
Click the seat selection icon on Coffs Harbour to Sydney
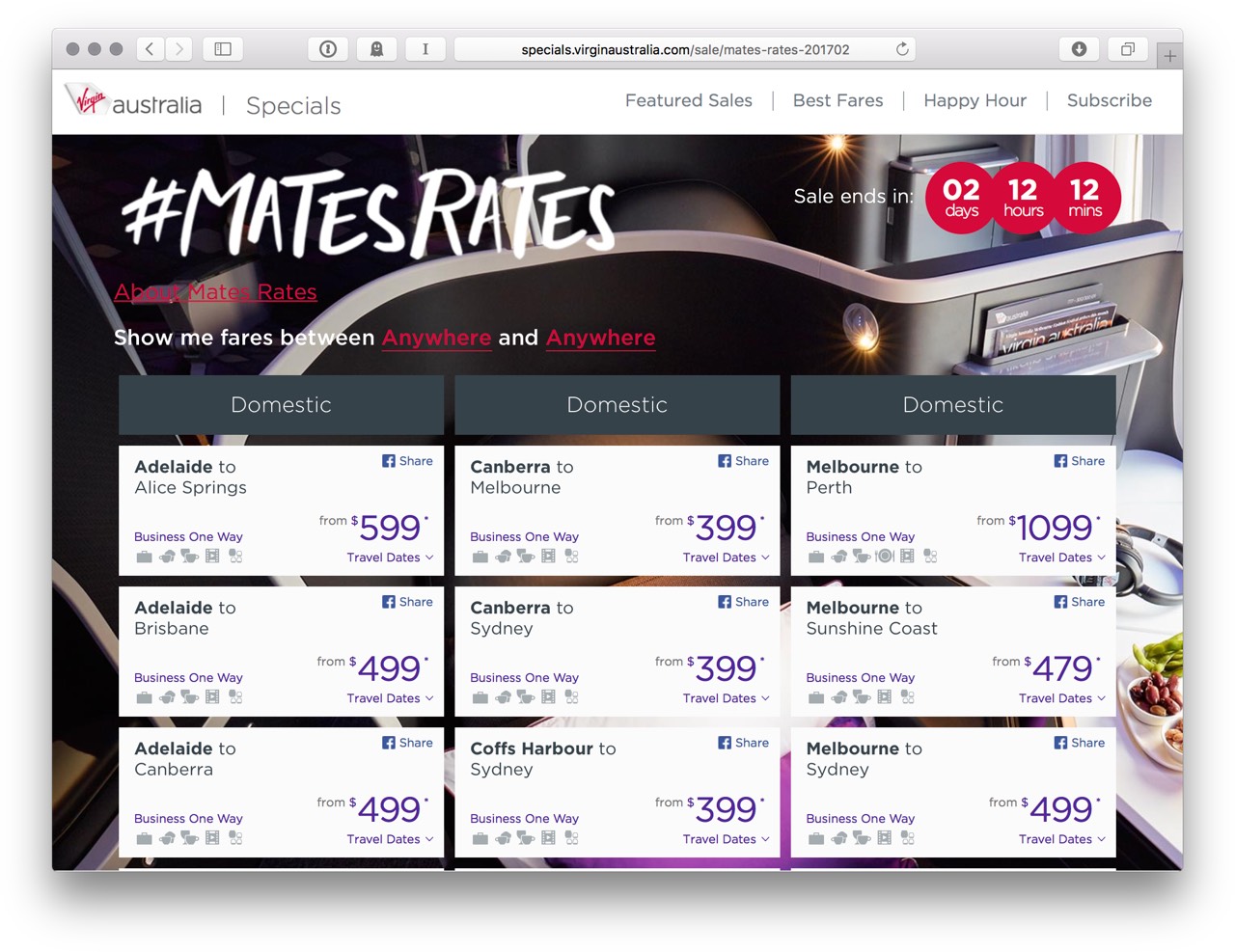tap(571, 838)
